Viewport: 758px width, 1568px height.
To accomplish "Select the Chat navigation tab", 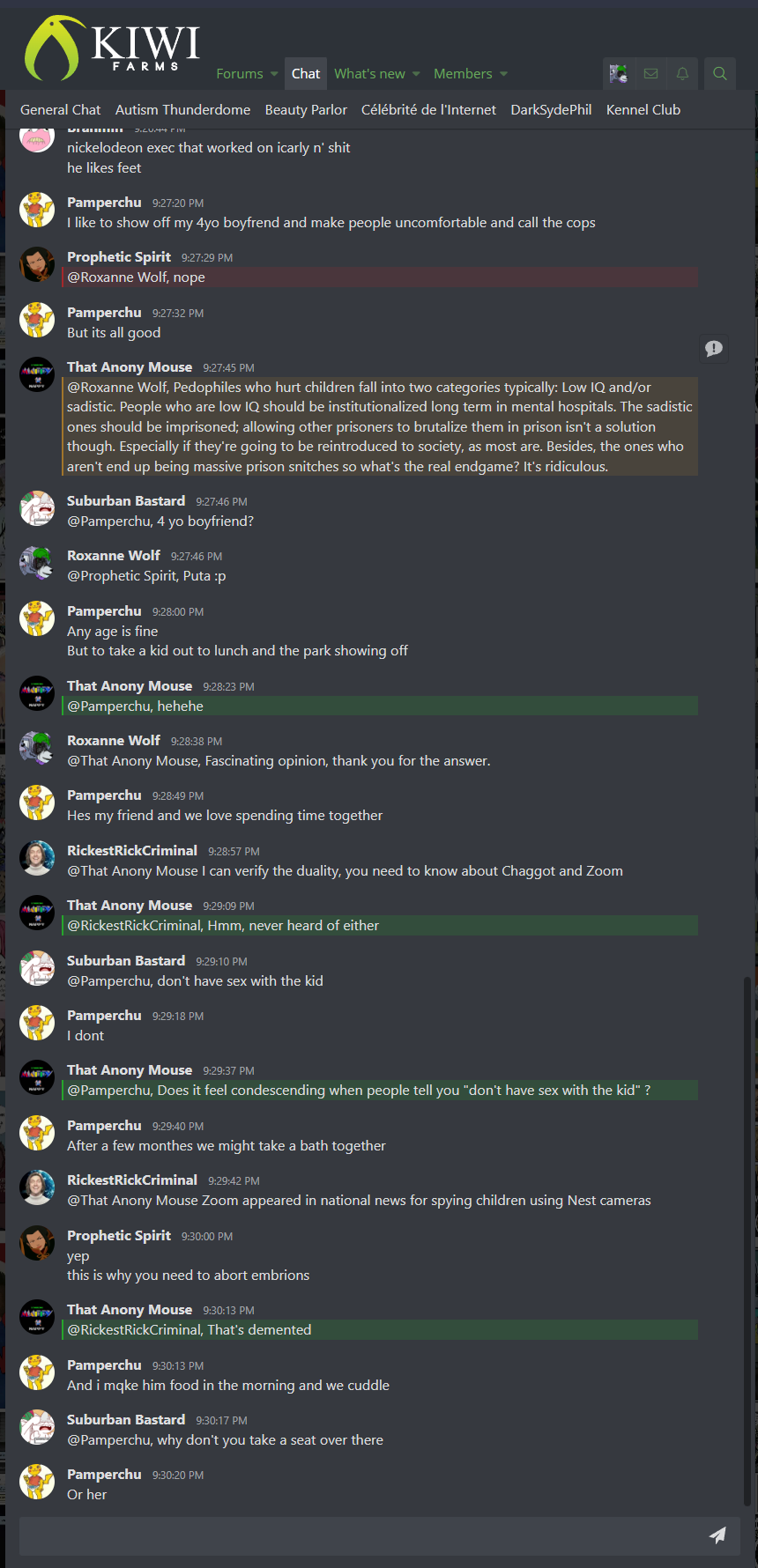I will click(x=306, y=74).
